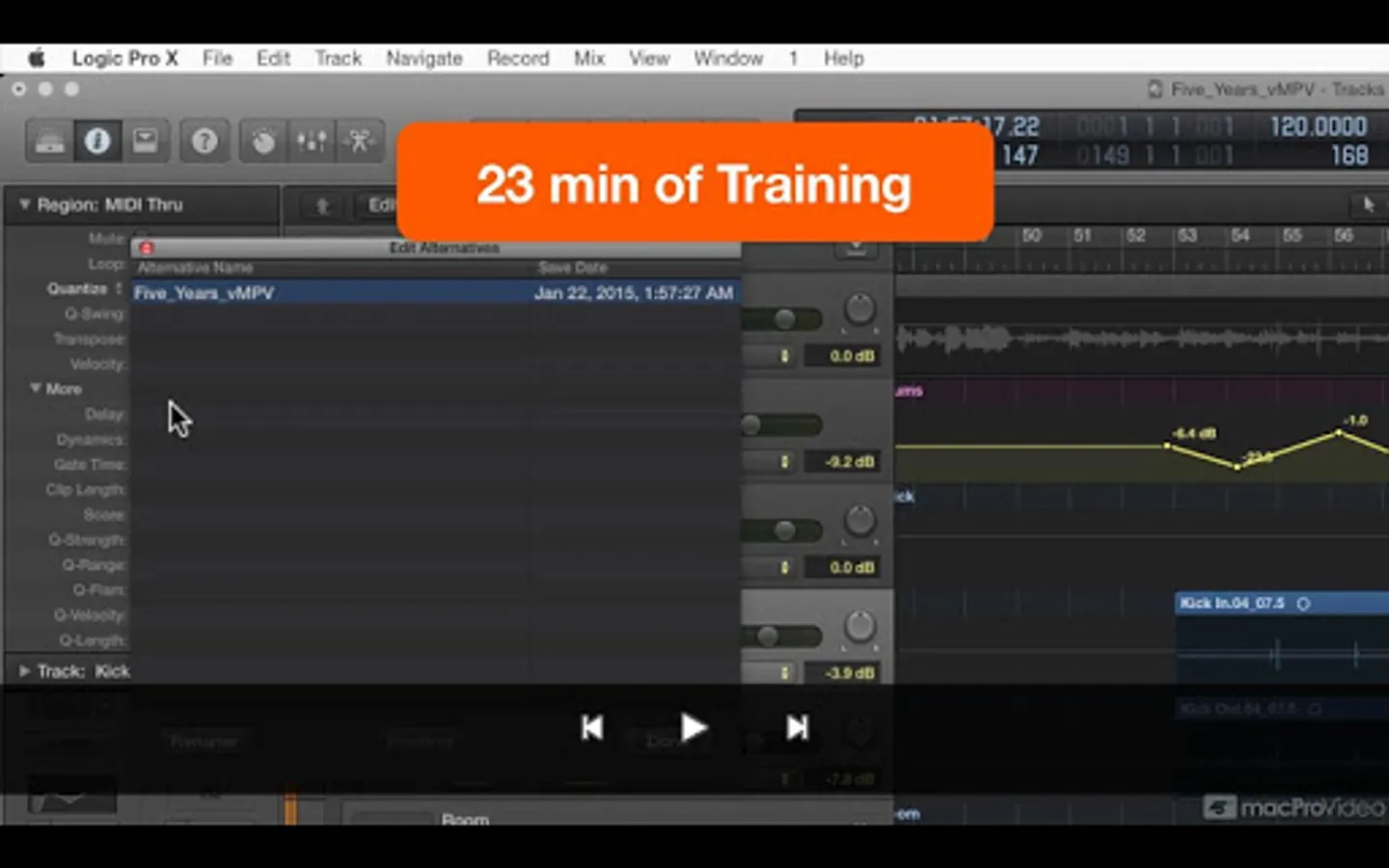Viewport: 1389px width, 868px height.
Task: Click the Transpose parameter label
Action: point(89,339)
